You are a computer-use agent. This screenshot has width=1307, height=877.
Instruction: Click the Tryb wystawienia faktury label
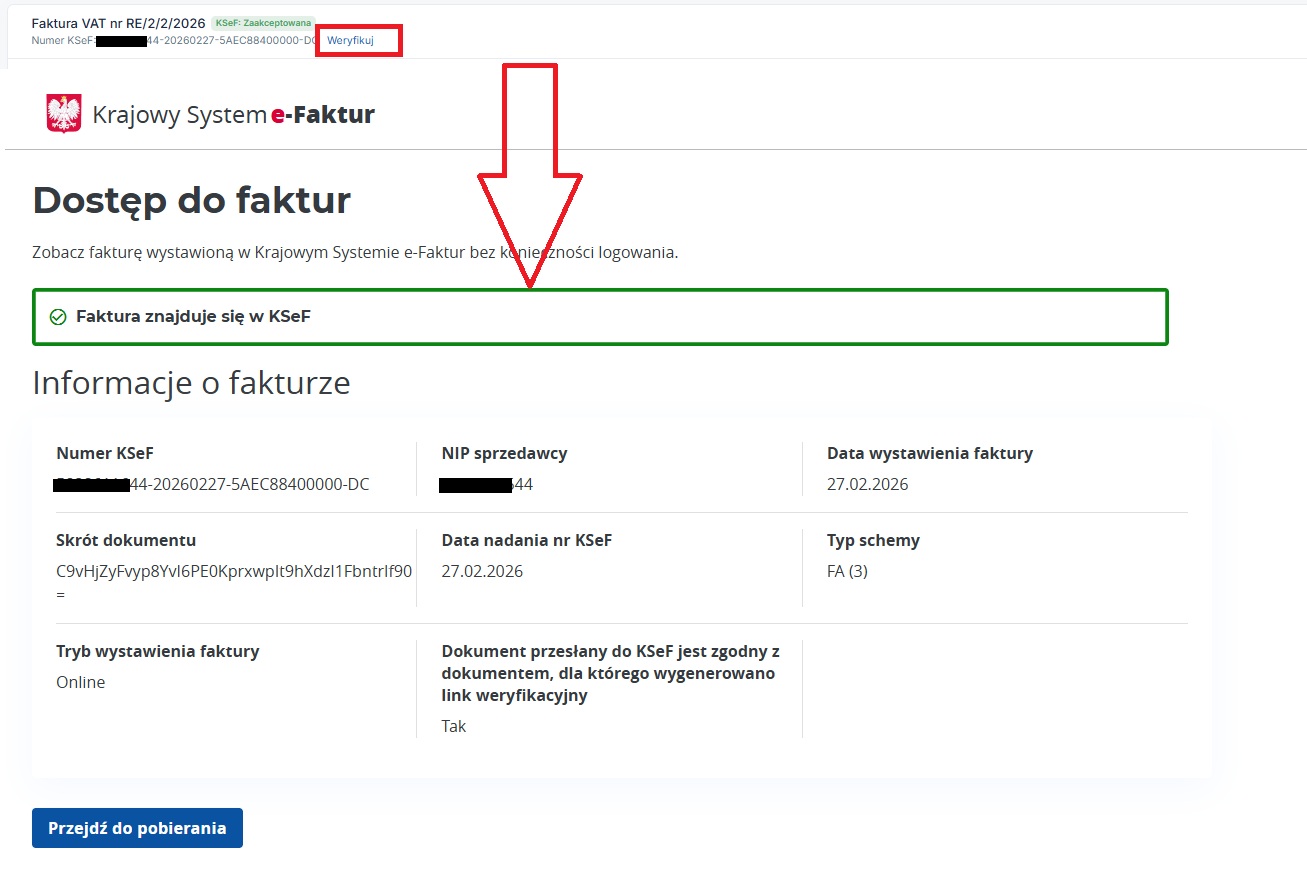(x=157, y=652)
